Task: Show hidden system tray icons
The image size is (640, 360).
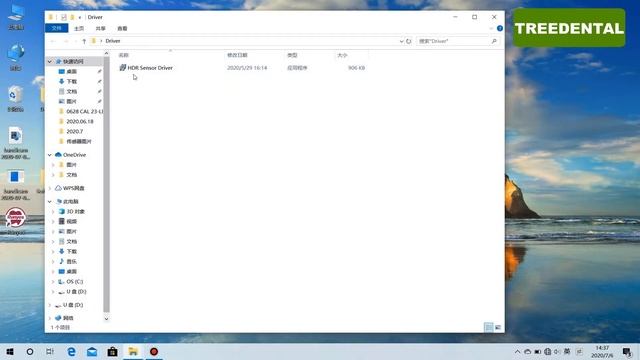Action: (517, 351)
